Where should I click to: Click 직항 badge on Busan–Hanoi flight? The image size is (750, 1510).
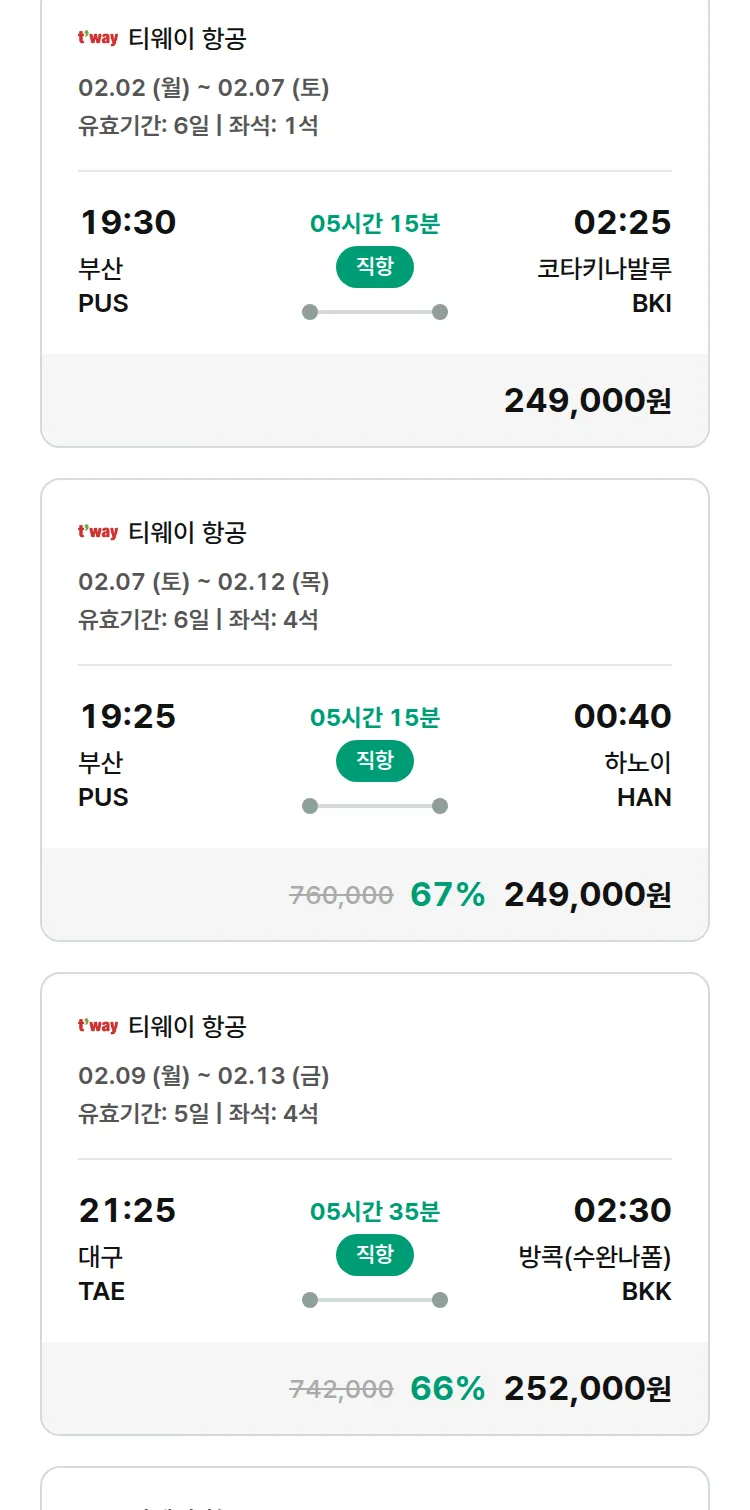pyautogui.click(x=374, y=761)
